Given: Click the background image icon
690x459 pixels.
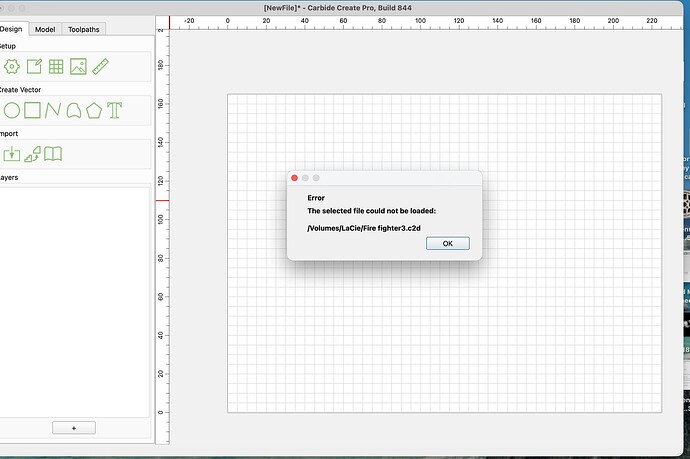Looking at the screenshot, I should [x=78, y=66].
